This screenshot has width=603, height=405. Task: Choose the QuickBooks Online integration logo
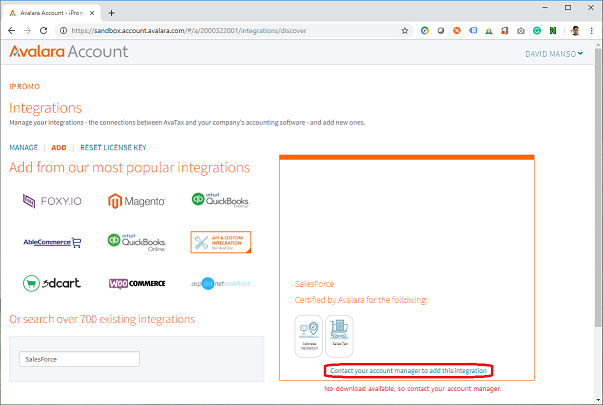pos(137,242)
